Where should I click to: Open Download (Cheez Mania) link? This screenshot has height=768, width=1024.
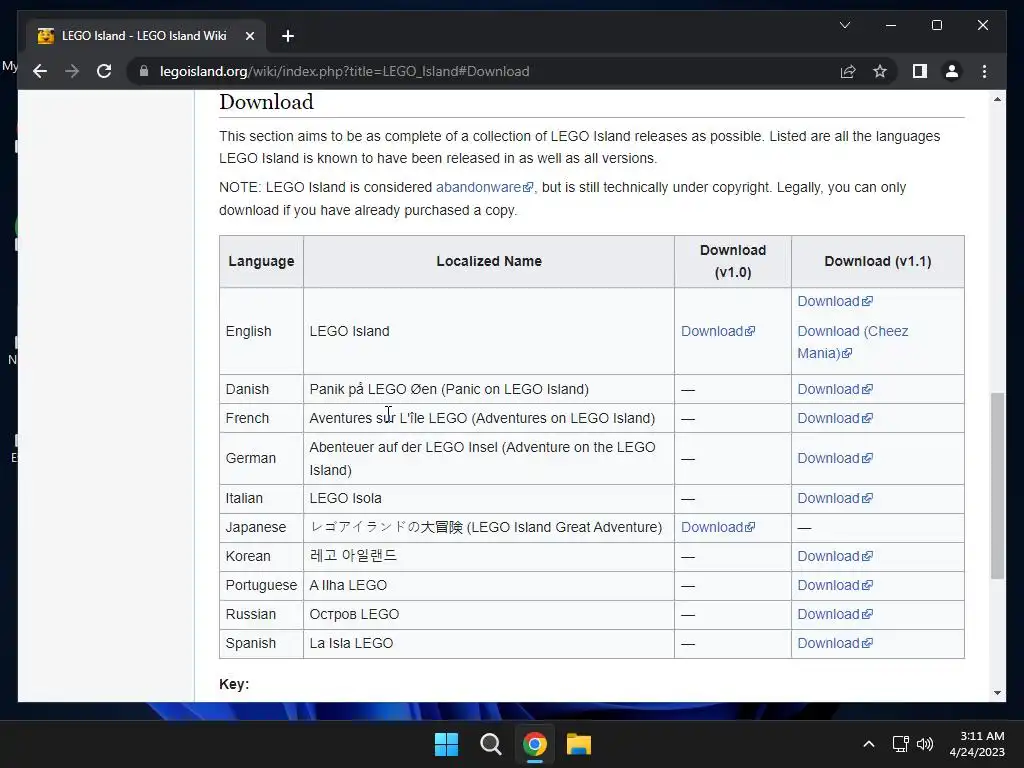pos(852,342)
